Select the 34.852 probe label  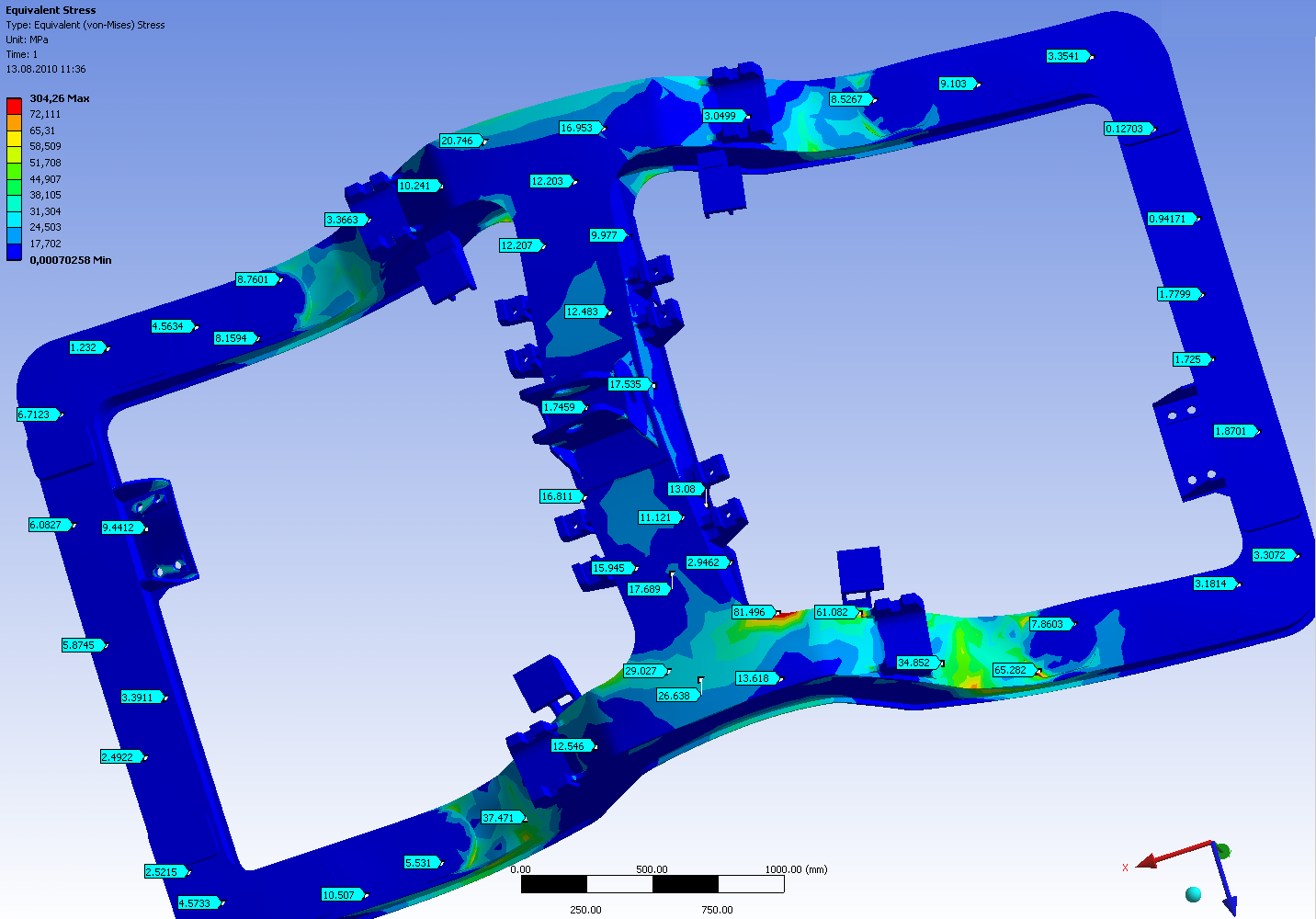(917, 663)
